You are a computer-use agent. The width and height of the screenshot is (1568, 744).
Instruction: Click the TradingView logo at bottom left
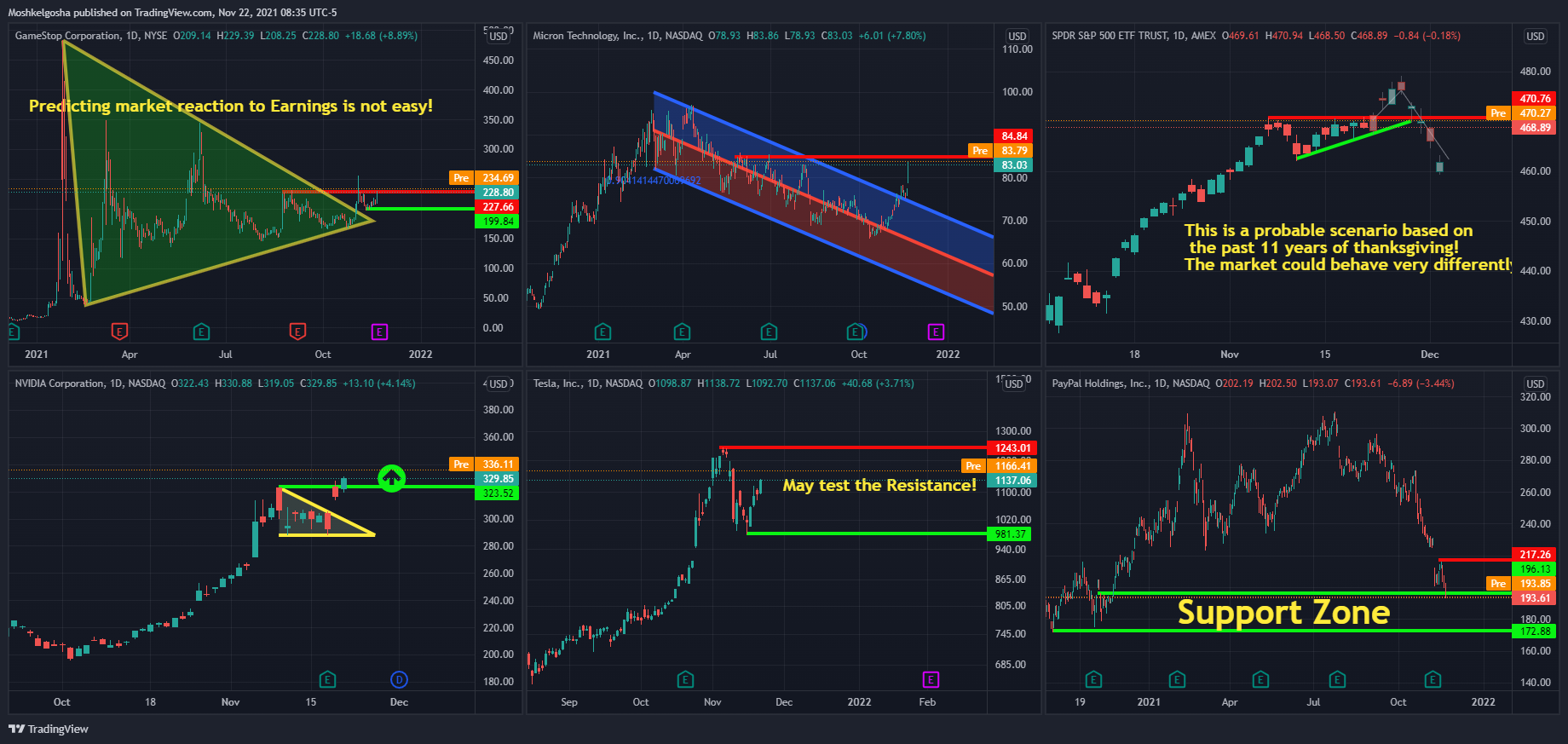point(49,729)
